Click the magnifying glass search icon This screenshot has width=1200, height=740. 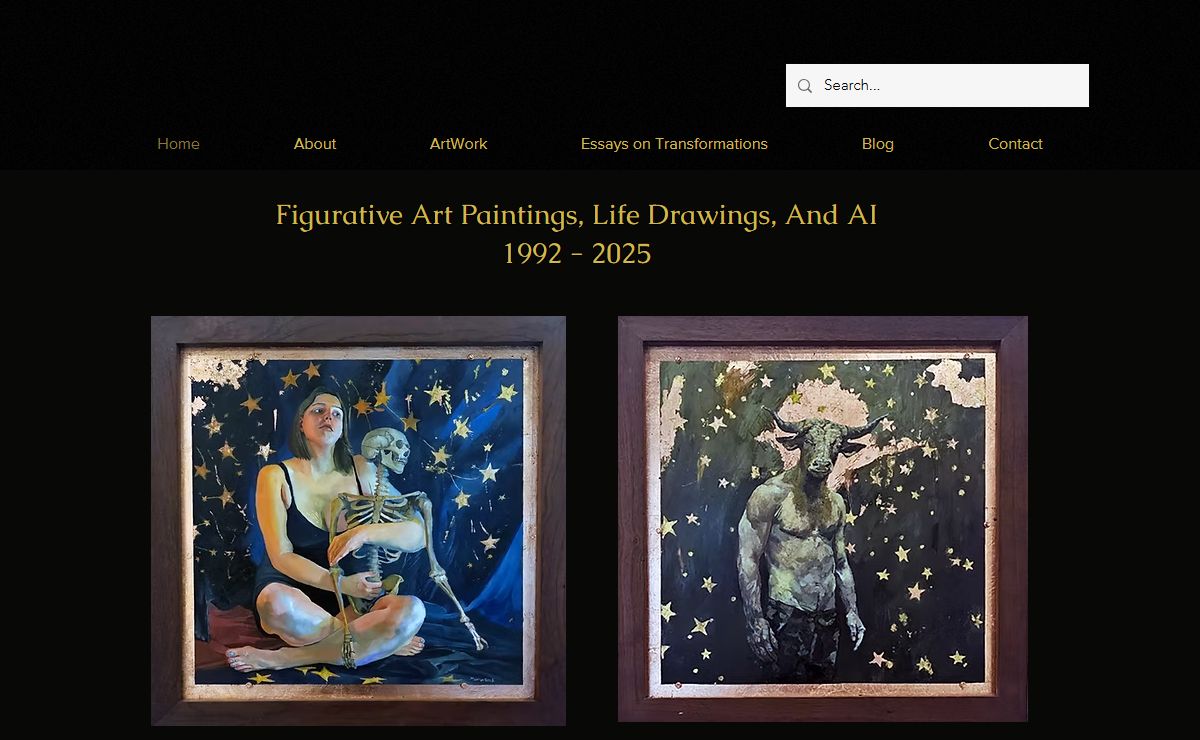805,86
